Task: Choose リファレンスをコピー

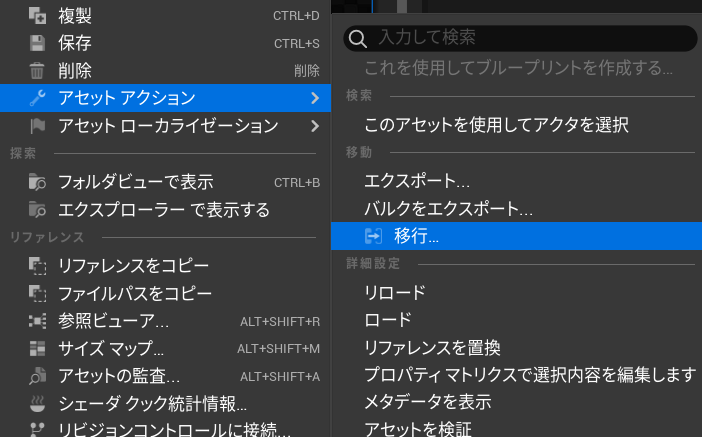Action: pyautogui.click(x=165, y=266)
